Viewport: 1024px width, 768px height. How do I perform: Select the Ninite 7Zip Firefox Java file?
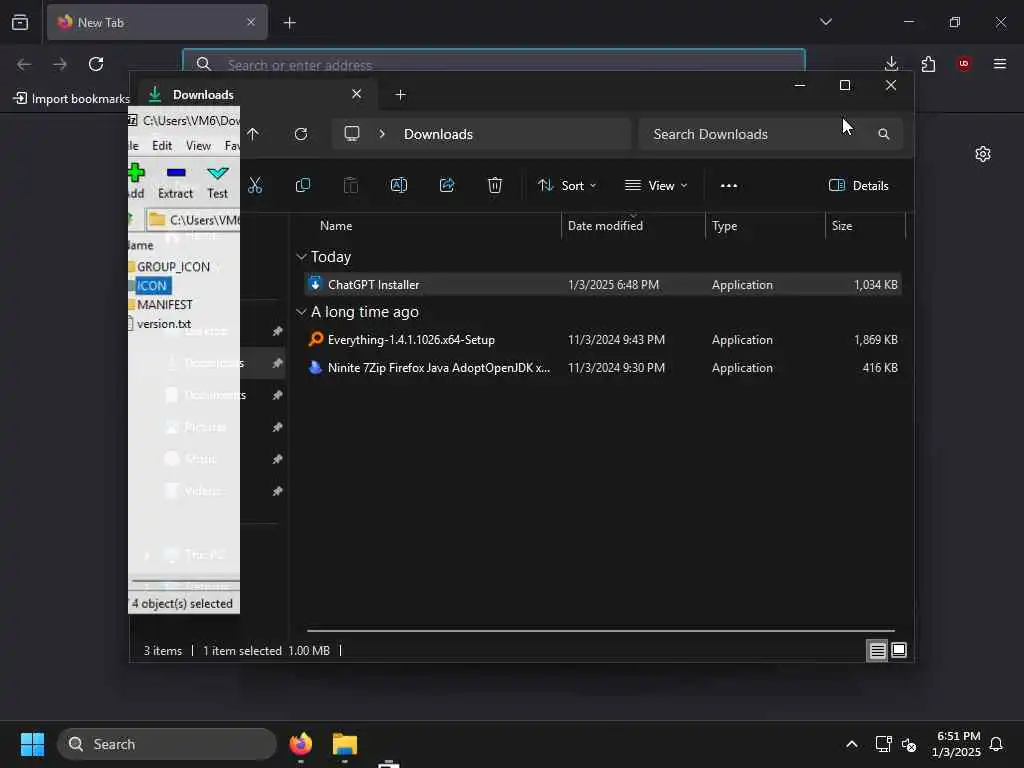pyautogui.click(x=602, y=368)
